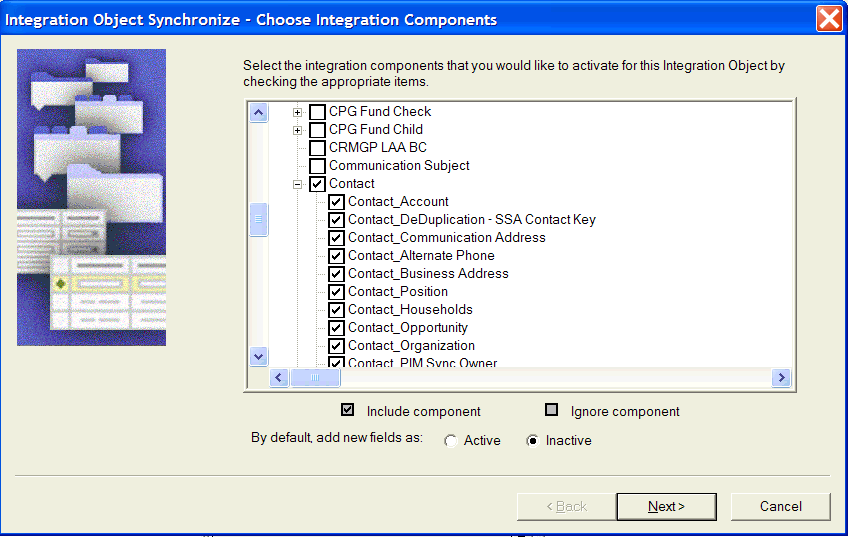Click the vertical scrollbar thumb
Viewport: 848px width, 537px height.
(x=259, y=219)
